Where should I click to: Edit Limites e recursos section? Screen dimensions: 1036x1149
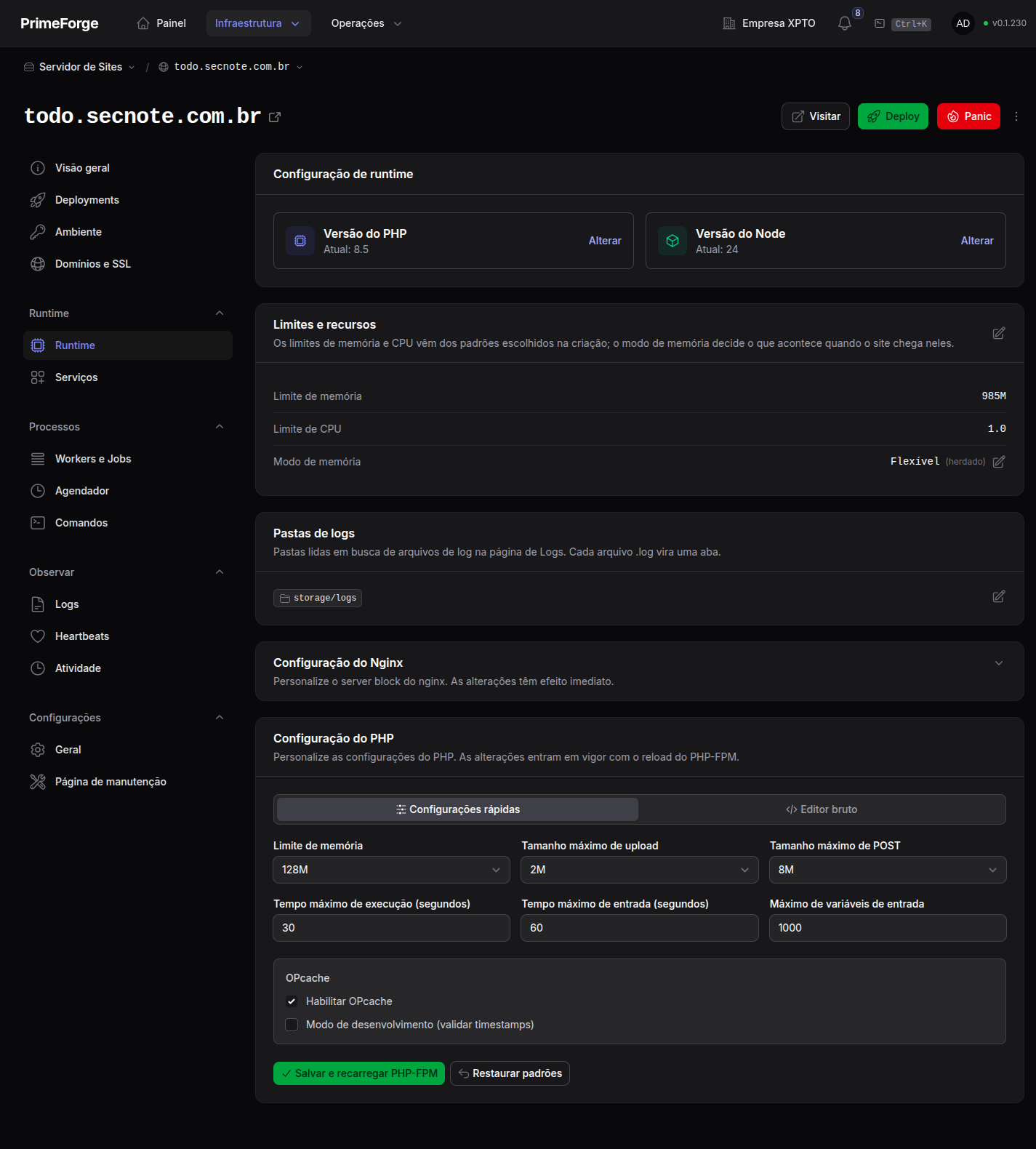(999, 333)
